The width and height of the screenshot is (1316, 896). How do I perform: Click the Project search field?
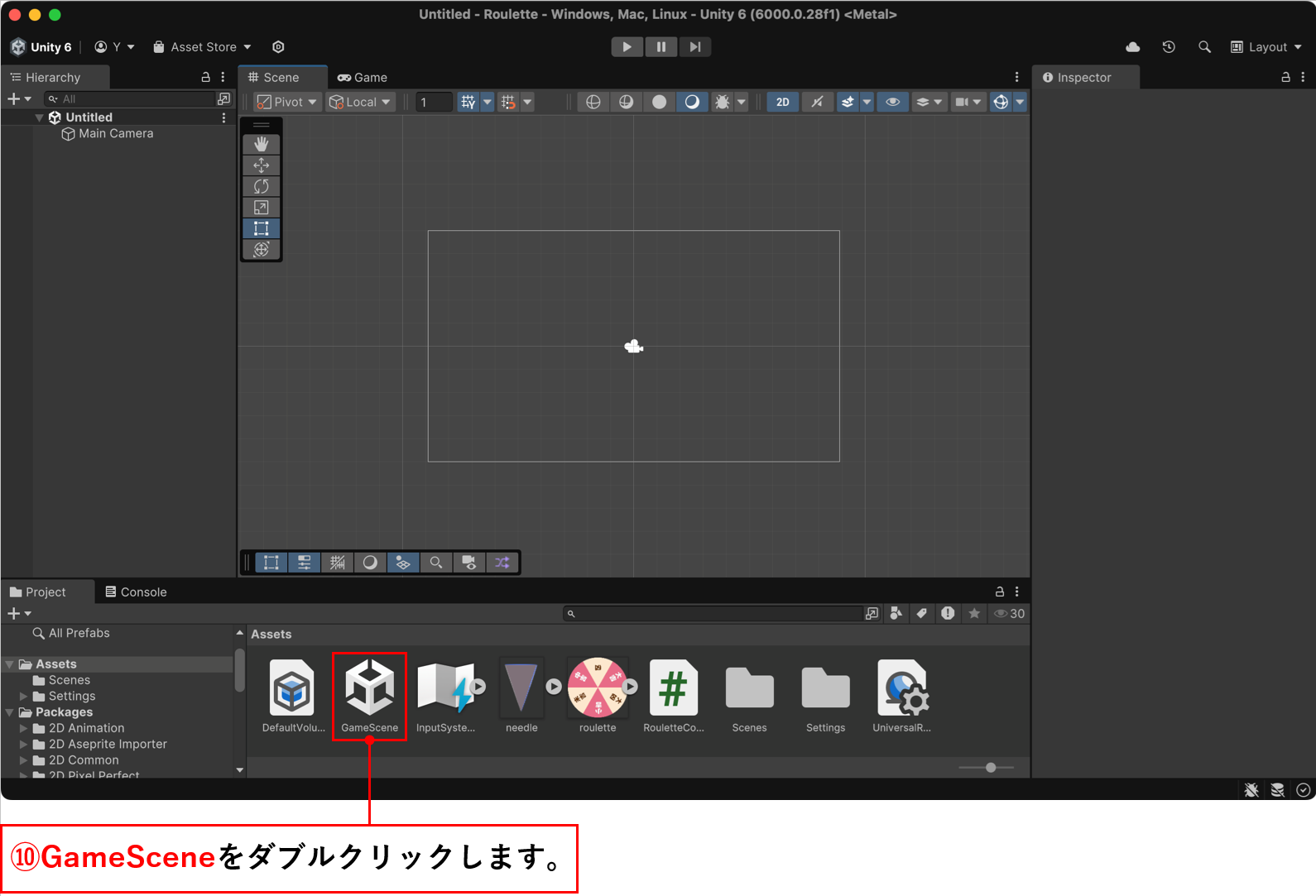pos(713,613)
